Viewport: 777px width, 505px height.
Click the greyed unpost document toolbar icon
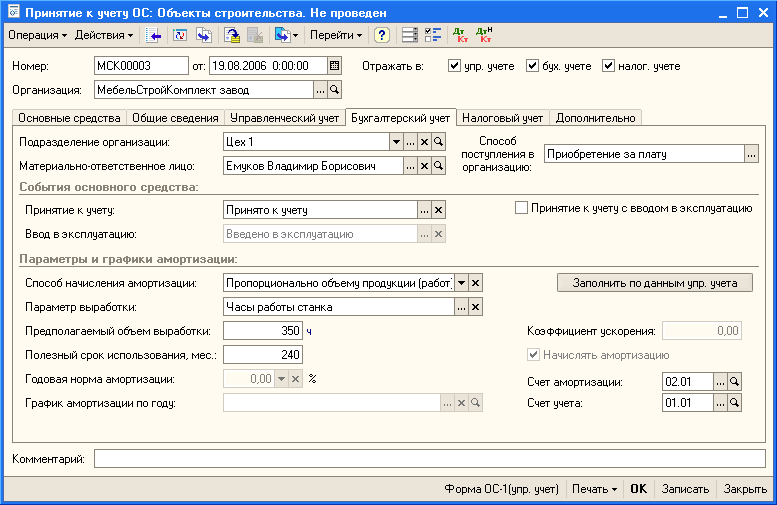click(255, 35)
